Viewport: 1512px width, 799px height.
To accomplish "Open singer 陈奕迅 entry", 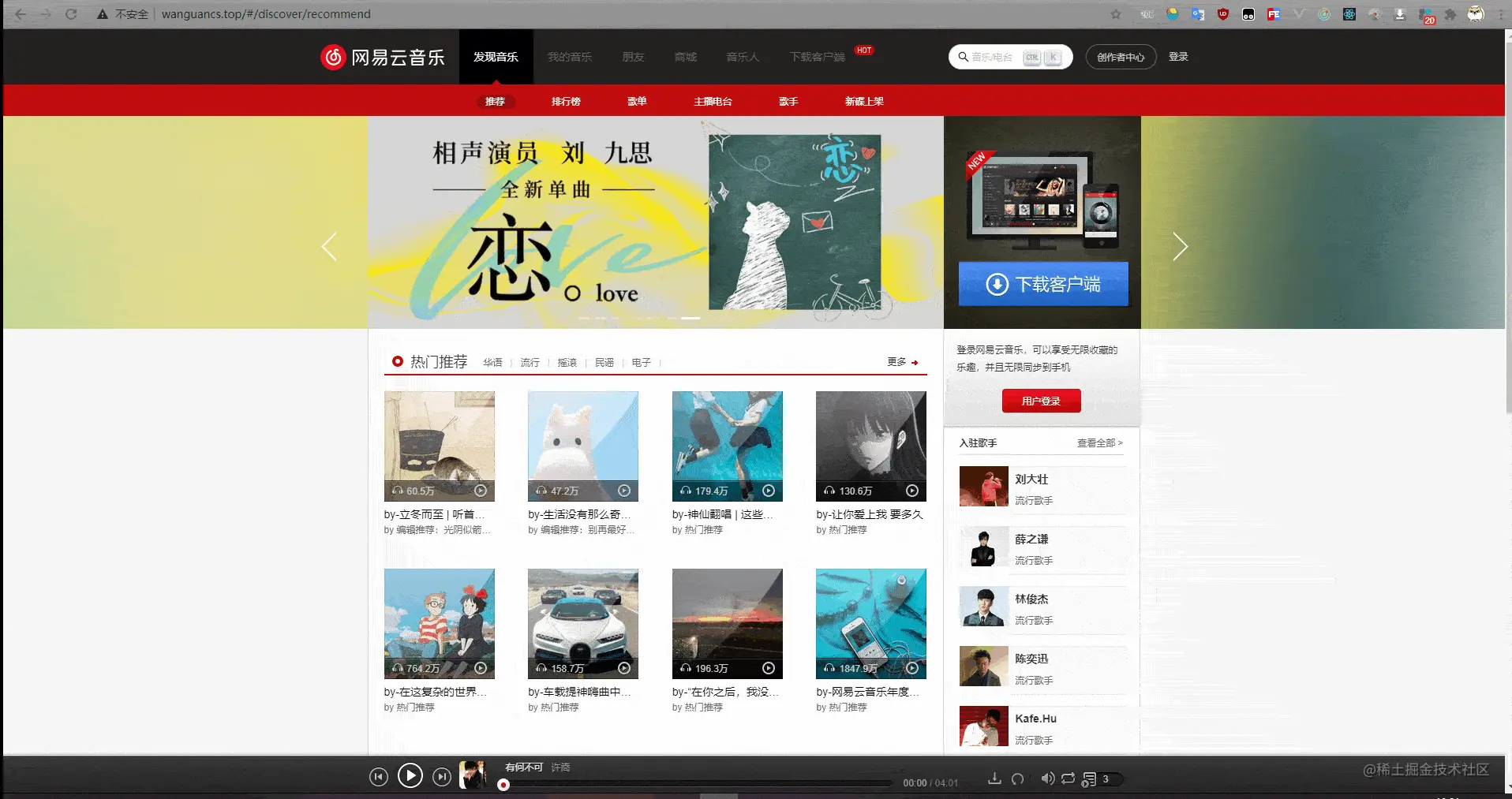I will (x=1042, y=666).
